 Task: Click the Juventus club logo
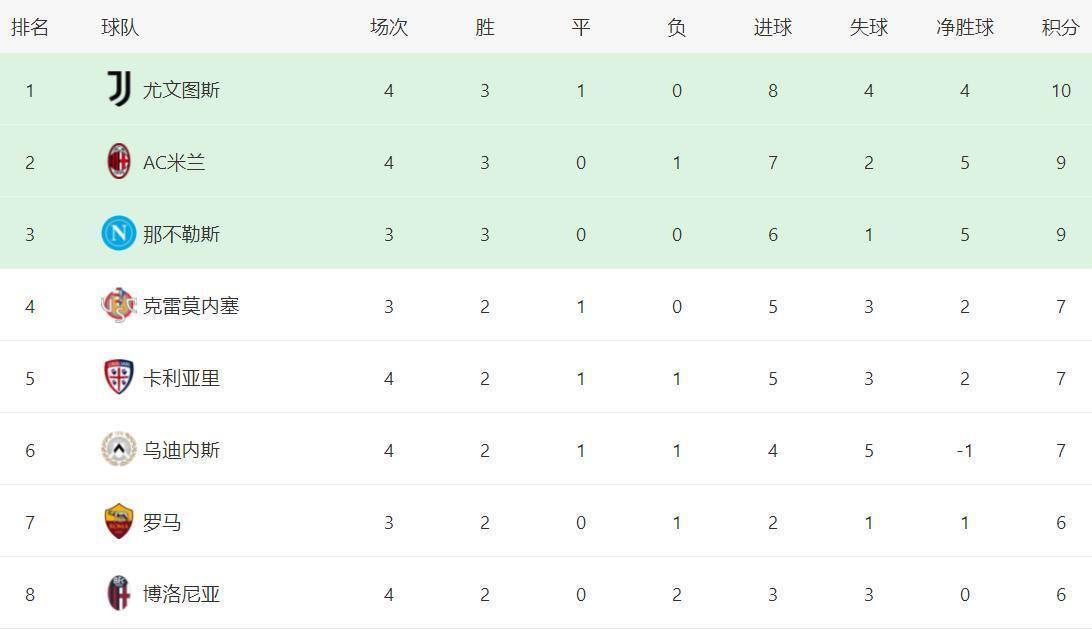(x=119, y=90)
